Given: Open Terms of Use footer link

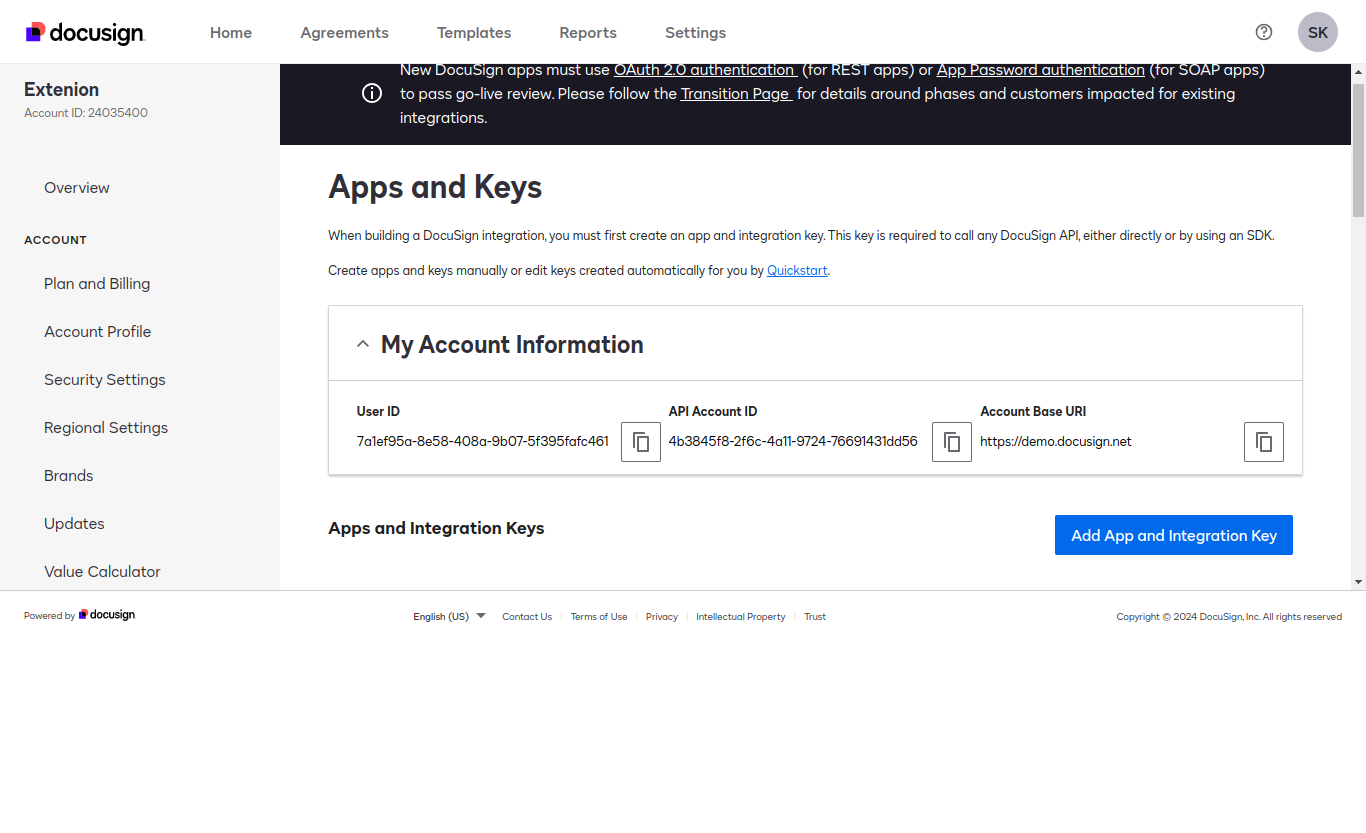Looking at the screenshot, I should (599, 617).
